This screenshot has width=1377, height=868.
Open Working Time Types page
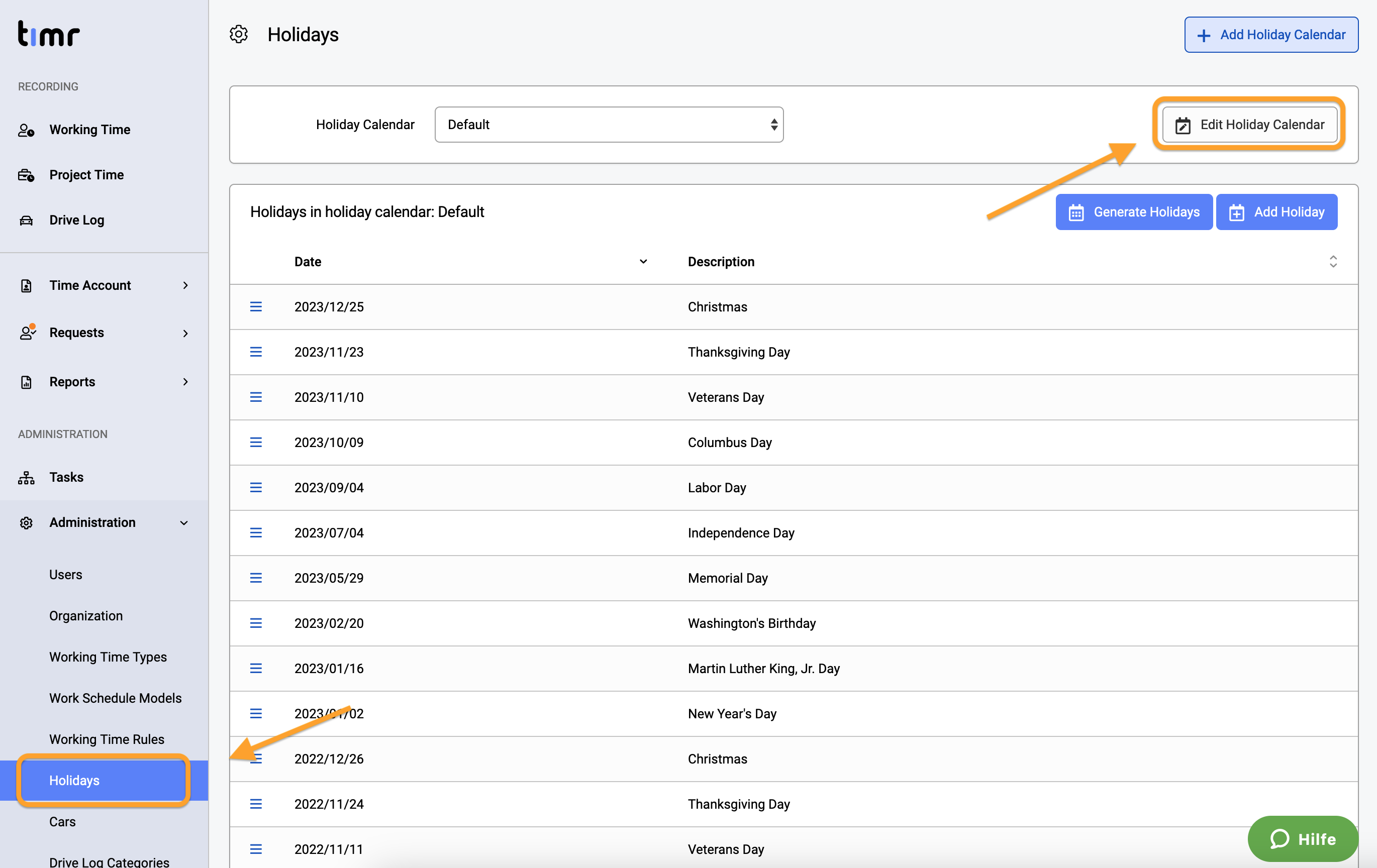(x=108, y=657)
